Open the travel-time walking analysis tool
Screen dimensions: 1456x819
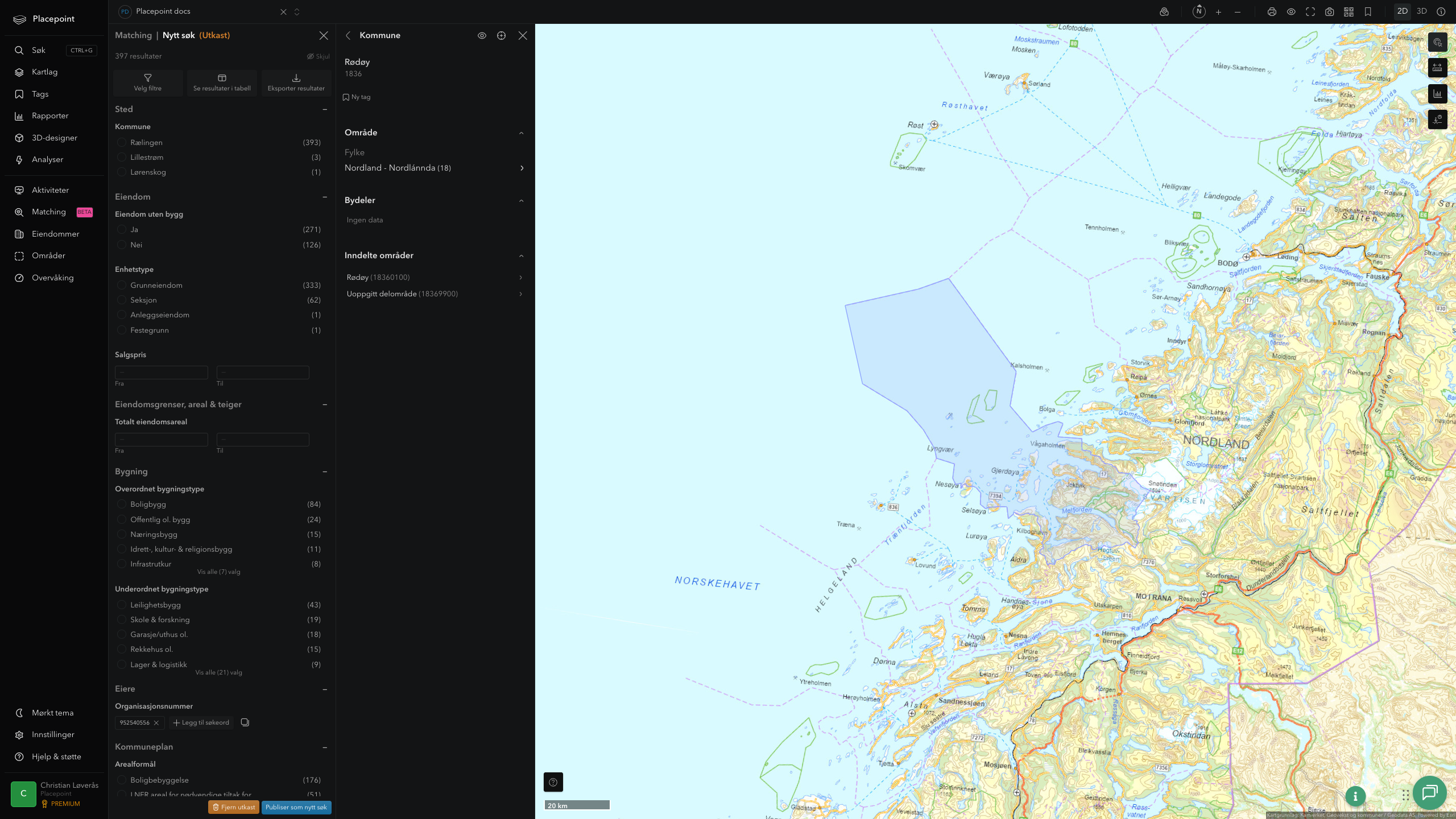pyautogui.click(x=1438, y=119)
